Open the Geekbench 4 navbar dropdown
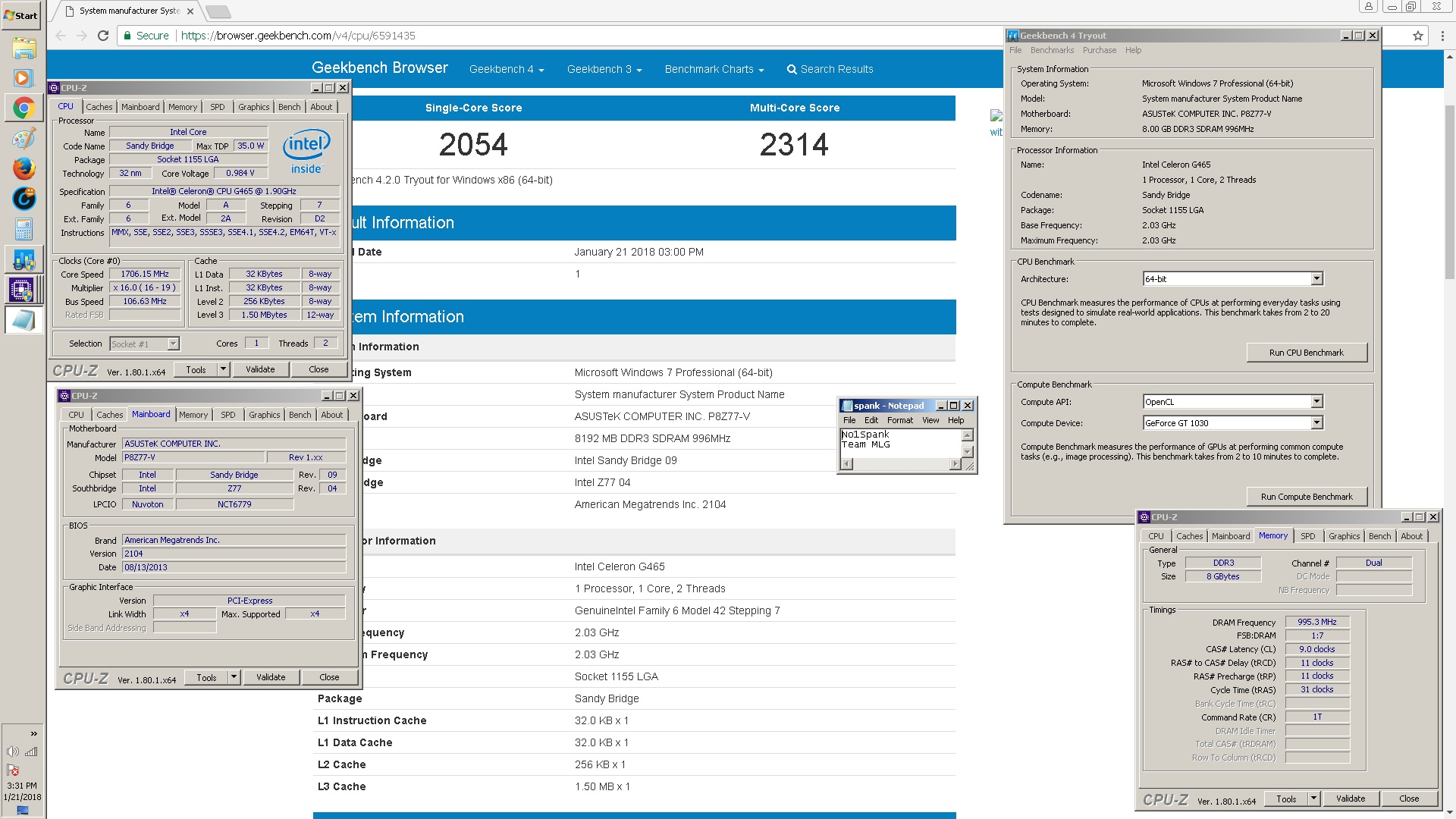 [x=507, y=69]
